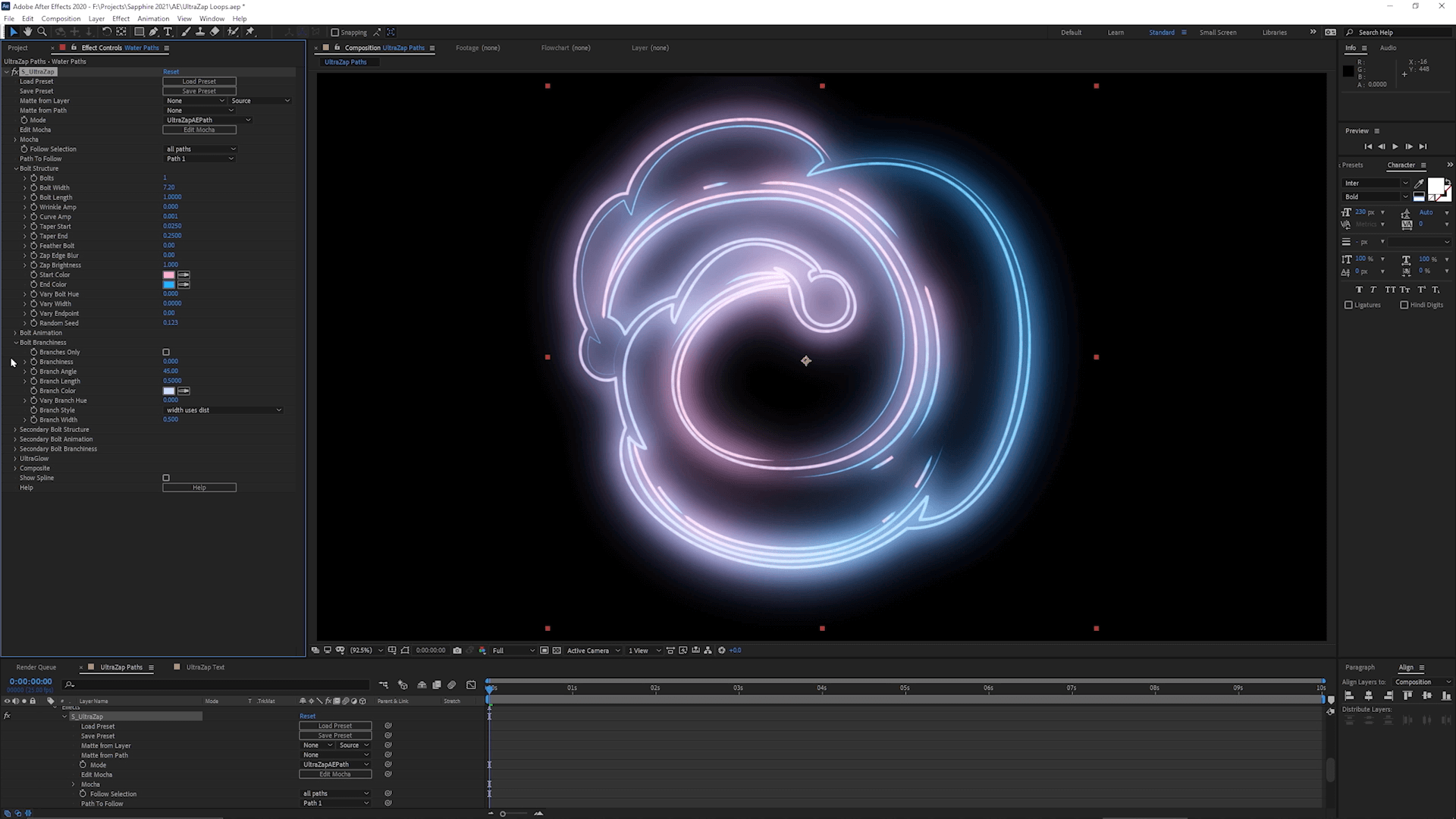Select the Rectangle shape tool
1456x819 pixels.
140,32
